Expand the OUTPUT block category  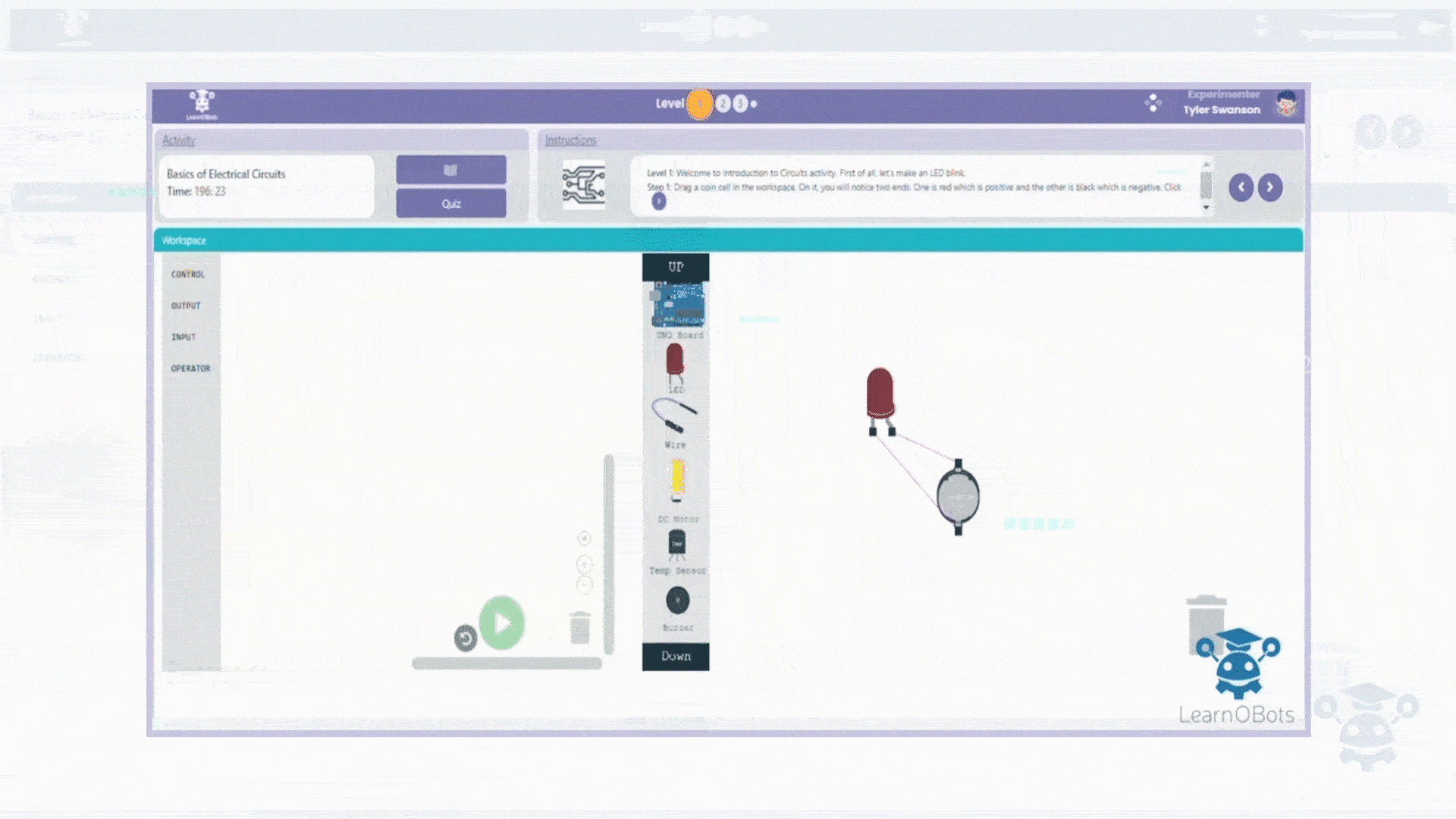pyautogui.click(x=186, y=306)
